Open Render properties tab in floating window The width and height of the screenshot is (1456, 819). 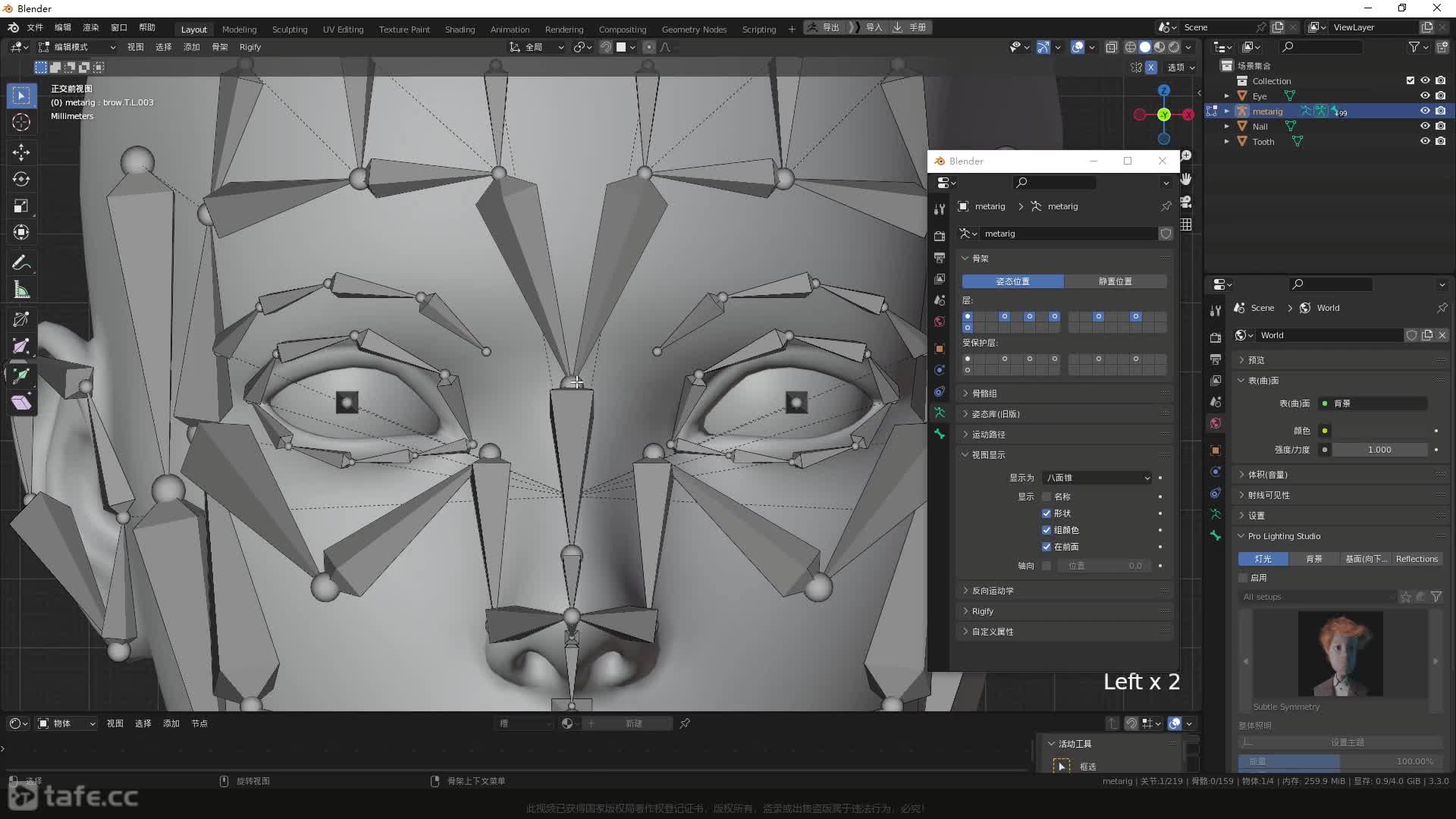click(940, 237)
